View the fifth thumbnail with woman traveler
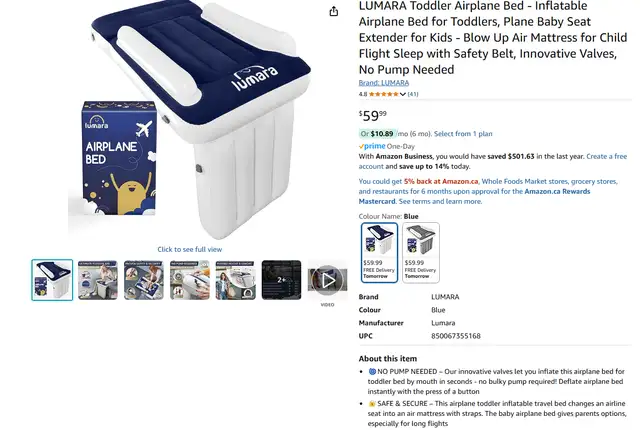The height and width of the screenshot is (430, 640). (x=236, y=280)
